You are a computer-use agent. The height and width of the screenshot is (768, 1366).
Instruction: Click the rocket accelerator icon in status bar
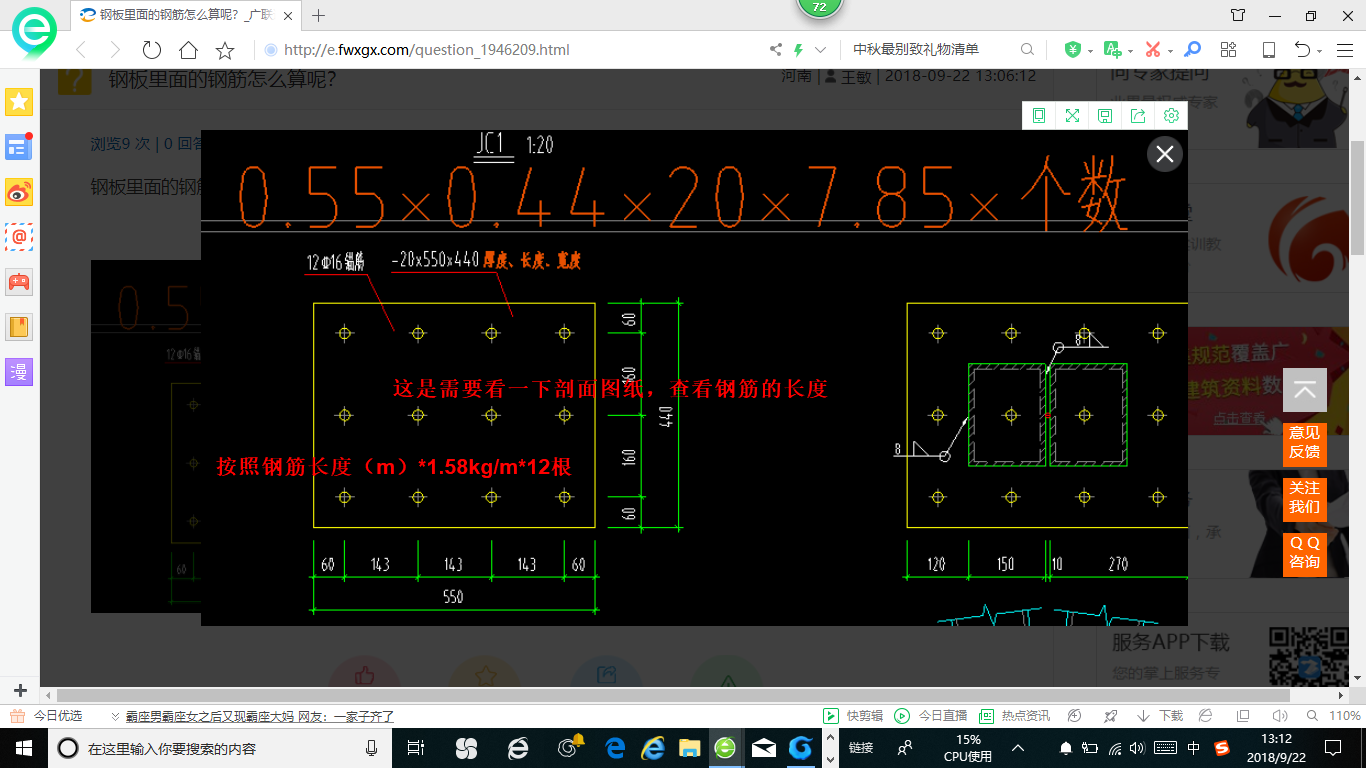pos(1110,716)
